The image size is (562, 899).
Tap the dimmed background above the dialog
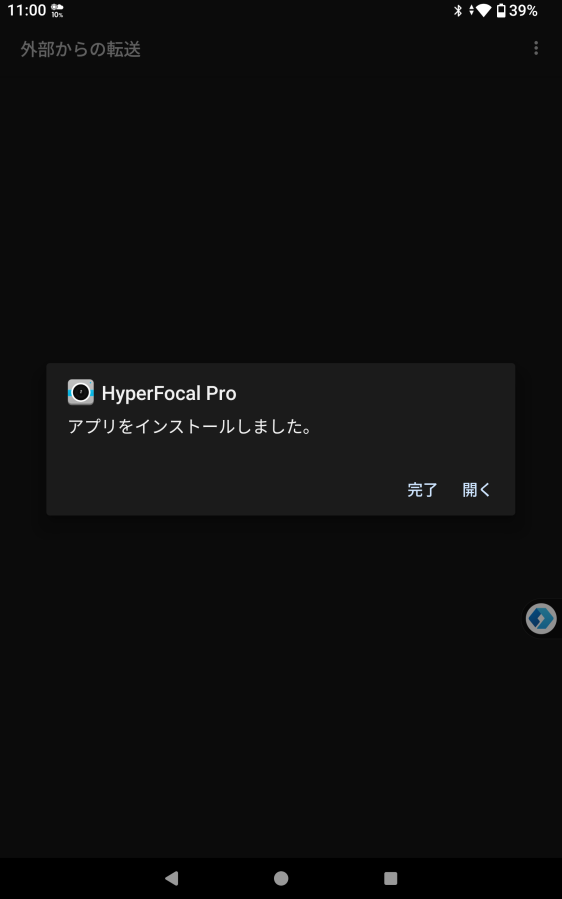pos(281,212)
